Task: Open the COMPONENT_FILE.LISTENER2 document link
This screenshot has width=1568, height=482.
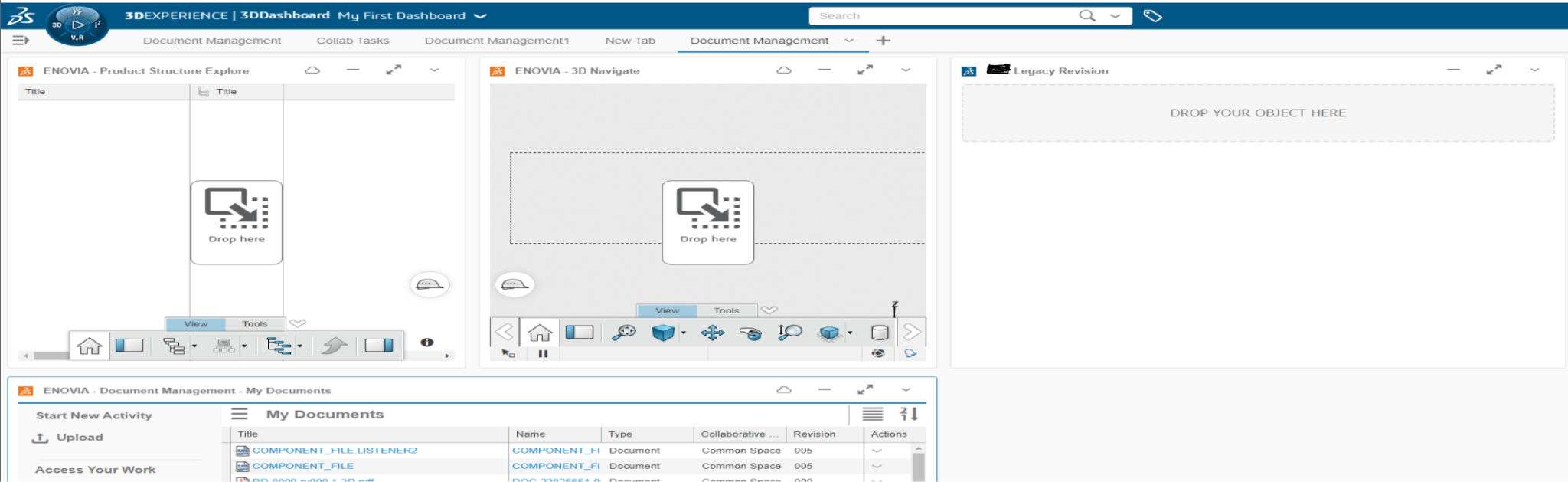Action: (x=335, y=451)
